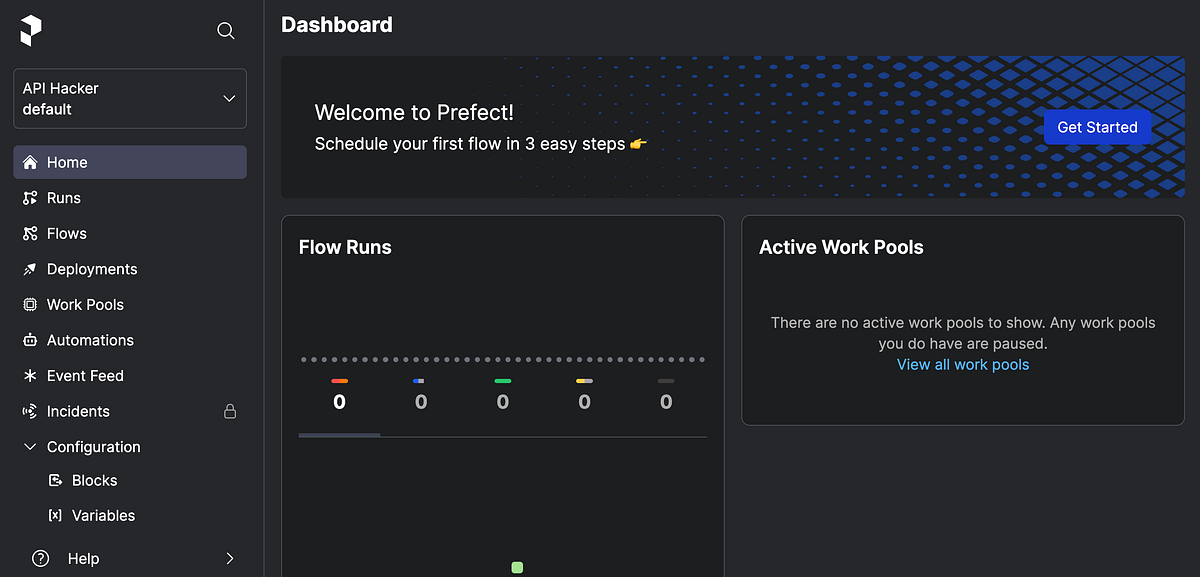
Task: Click the Get Started button
Action: [1097, 127]
